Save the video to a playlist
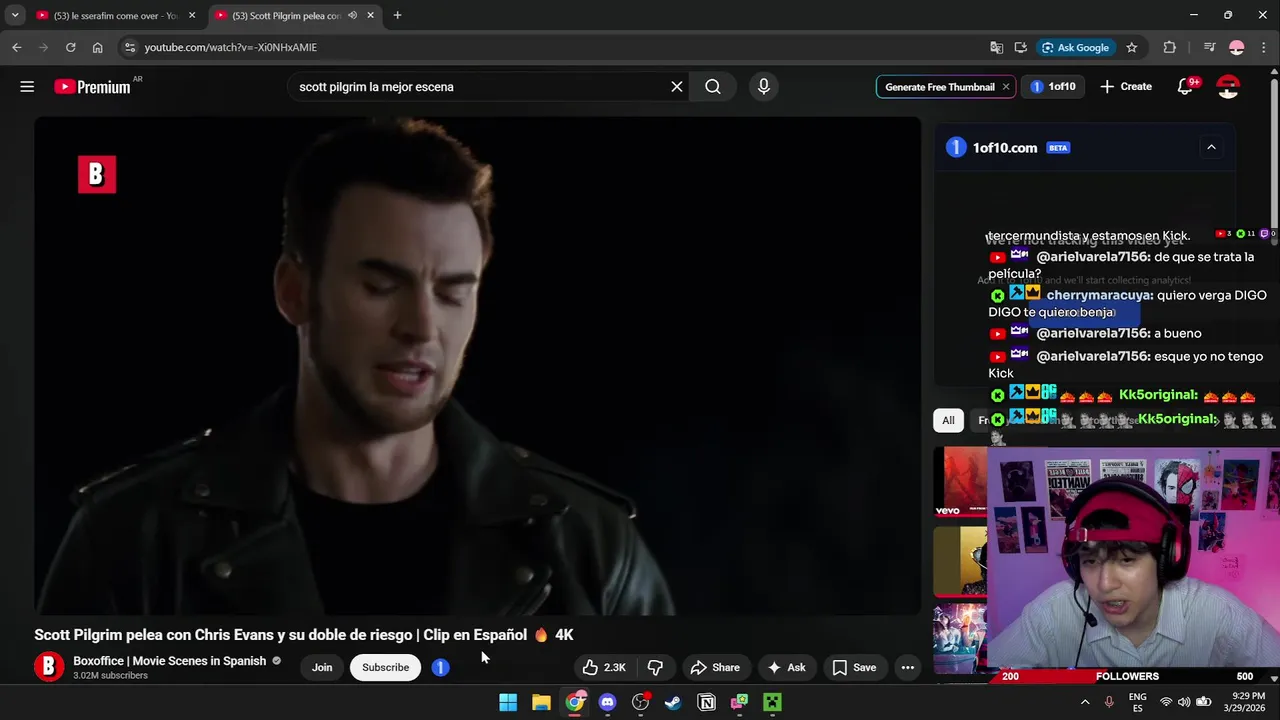Screen dimensions: 1280x720 coord(854,667)
